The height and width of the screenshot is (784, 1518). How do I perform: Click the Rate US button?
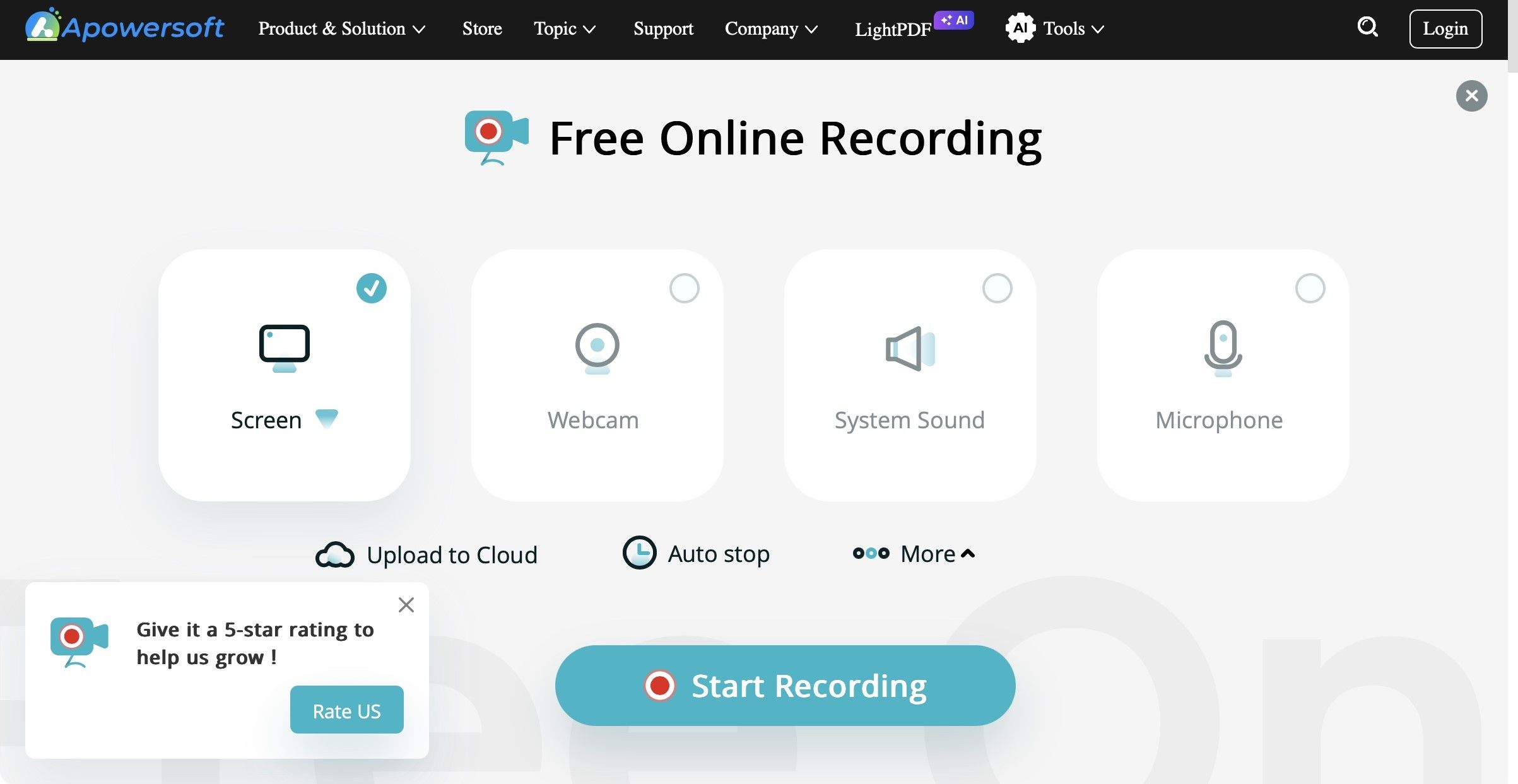346,710
